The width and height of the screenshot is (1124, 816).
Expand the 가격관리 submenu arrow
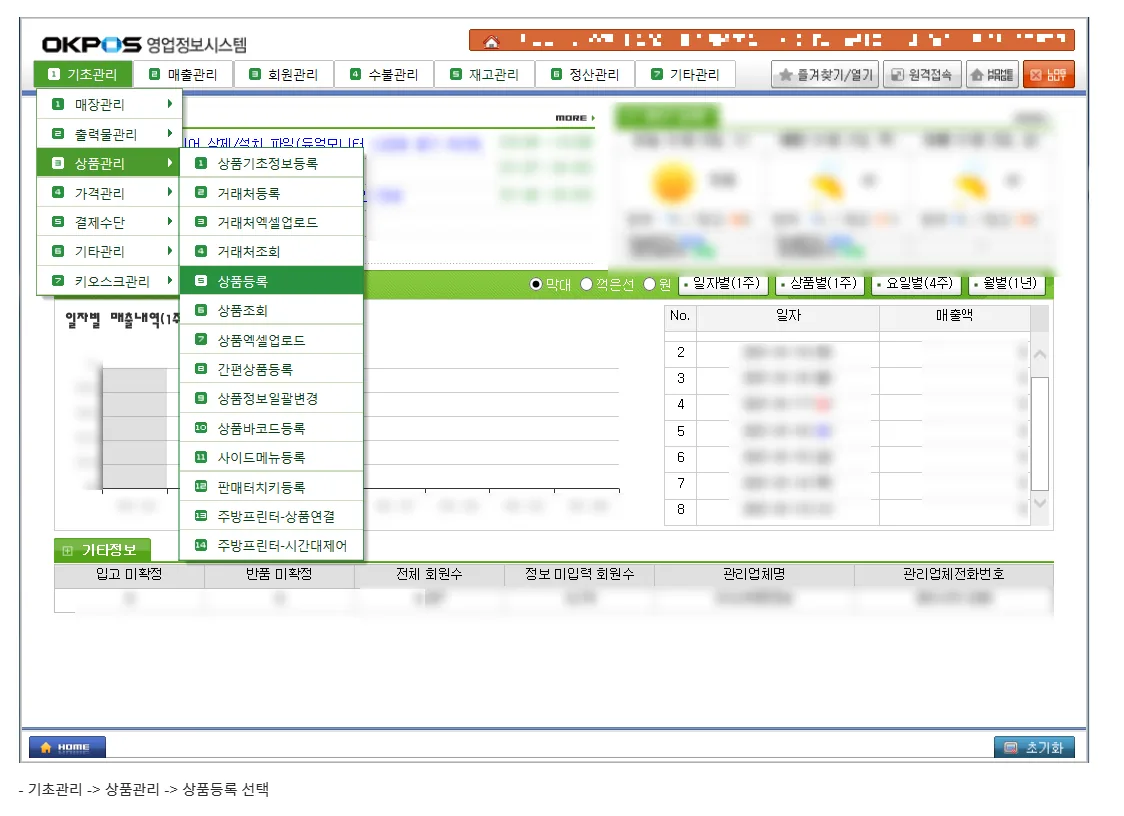(x=169, y=192)
